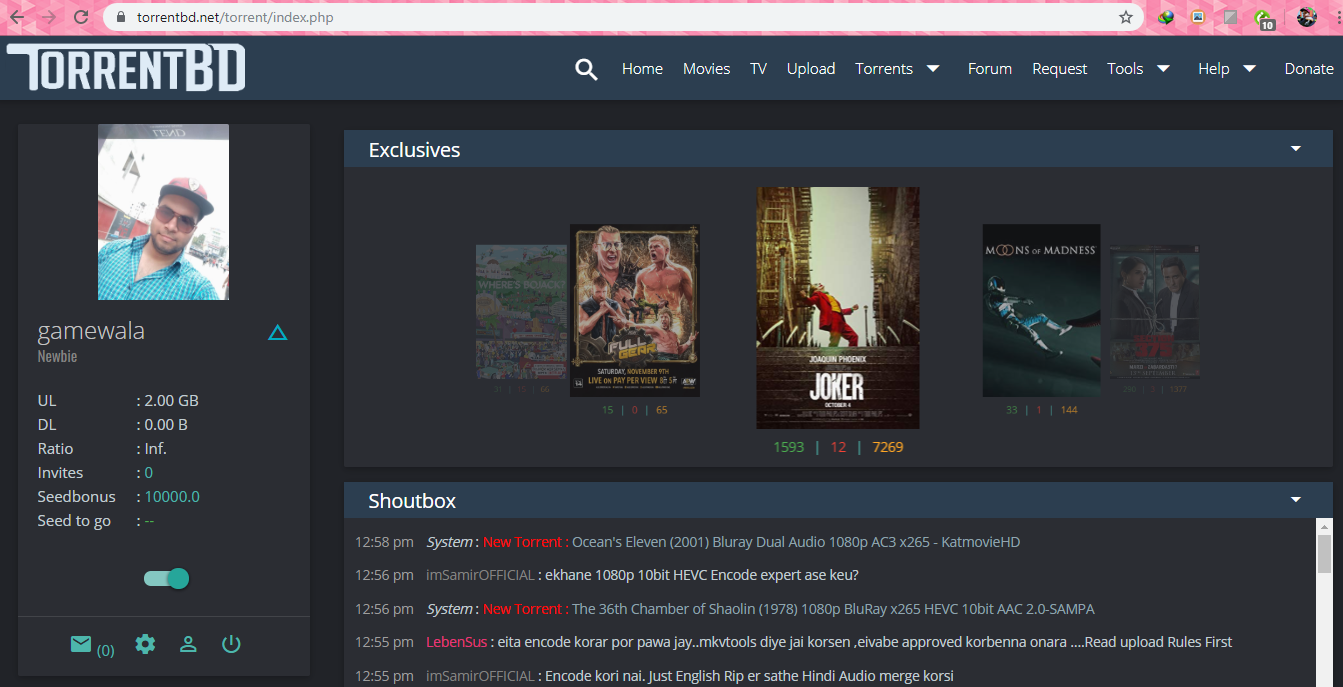The height and width of the screenshot is (687, 1343).
Task: Toggle the teal switch in profile panel
Action: click(x=166, y=578)
